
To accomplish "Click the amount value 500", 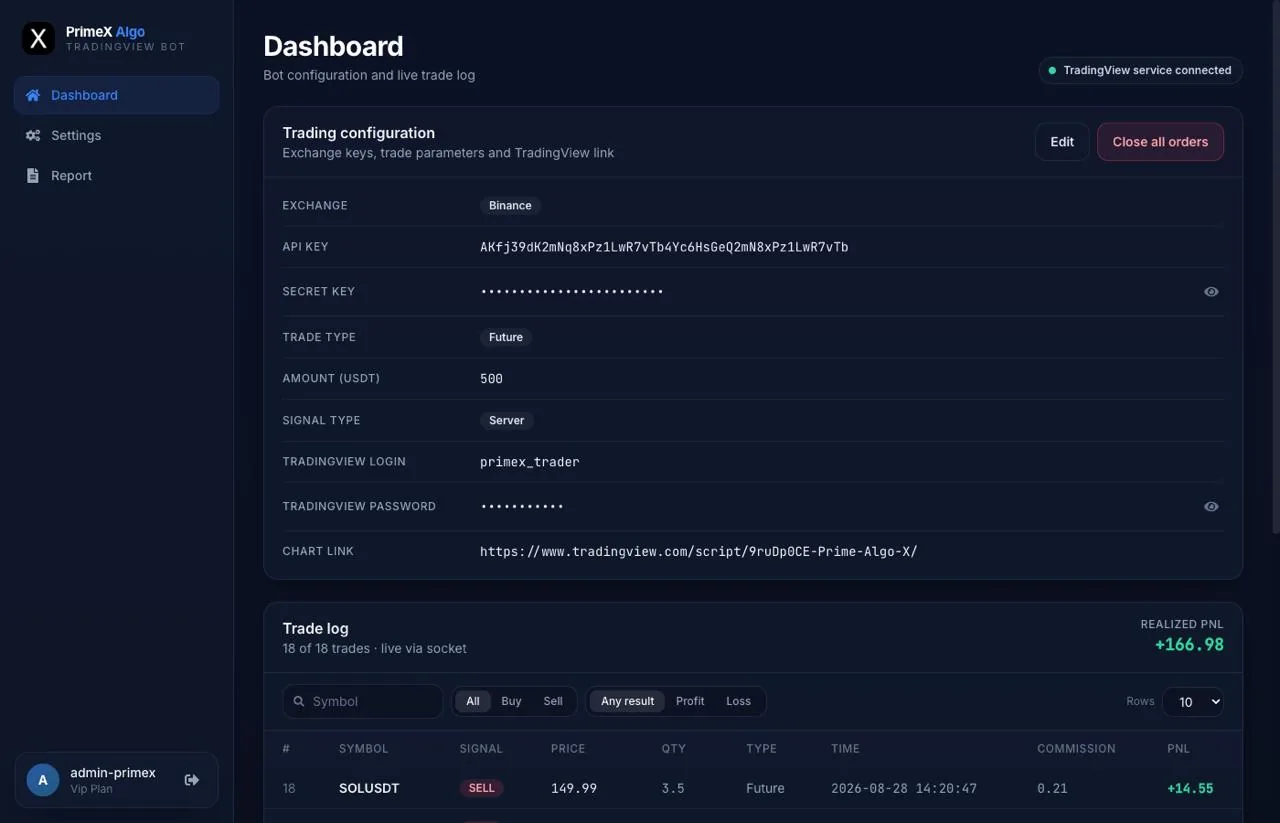I will [491, 379].
